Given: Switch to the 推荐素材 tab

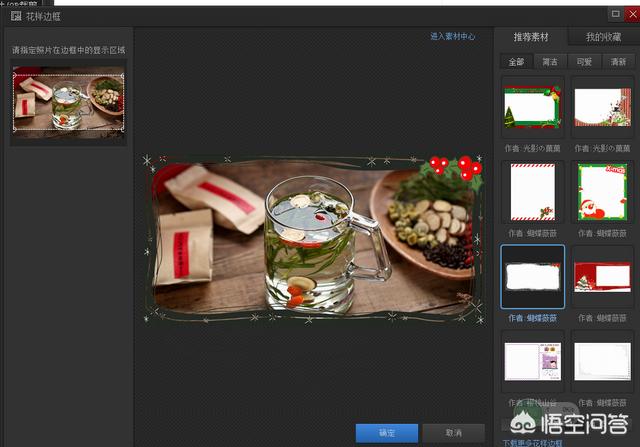Looking at the screenshot, I should tap(531, 37).
